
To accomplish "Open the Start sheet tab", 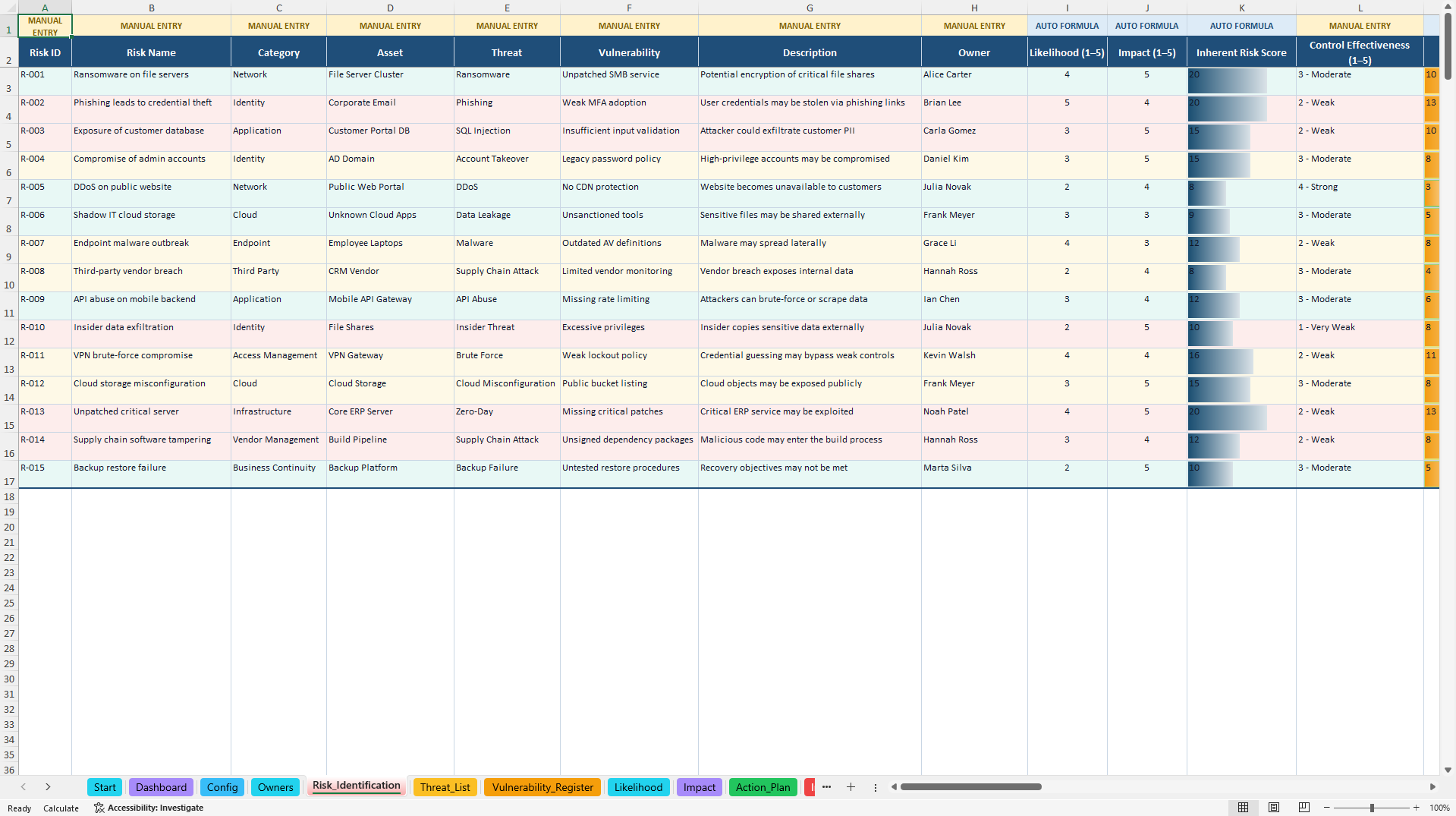I will click(105, 787).
